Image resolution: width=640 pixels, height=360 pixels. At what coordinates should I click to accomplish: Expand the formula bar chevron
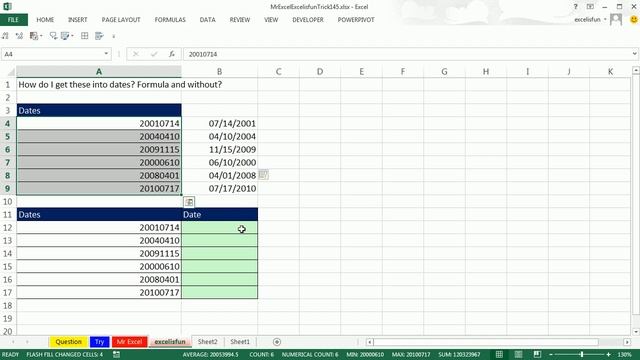pos(634,54)
